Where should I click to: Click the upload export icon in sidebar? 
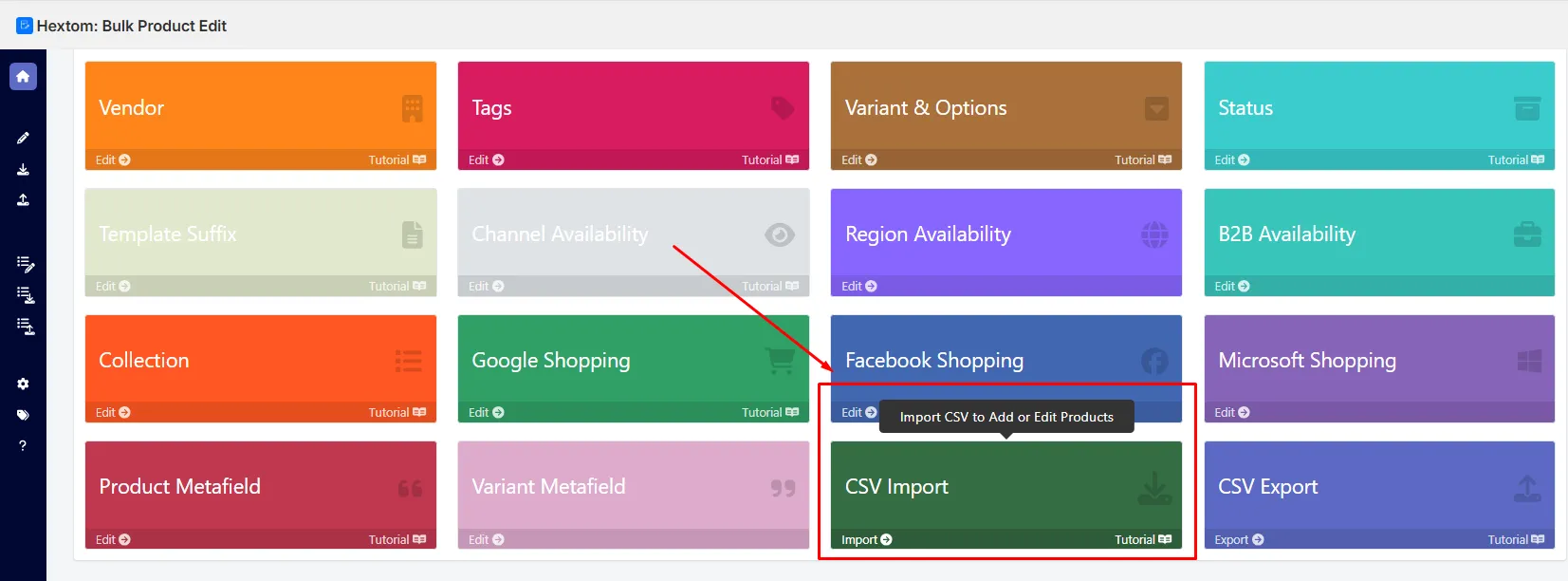click(x=23, y=199)
